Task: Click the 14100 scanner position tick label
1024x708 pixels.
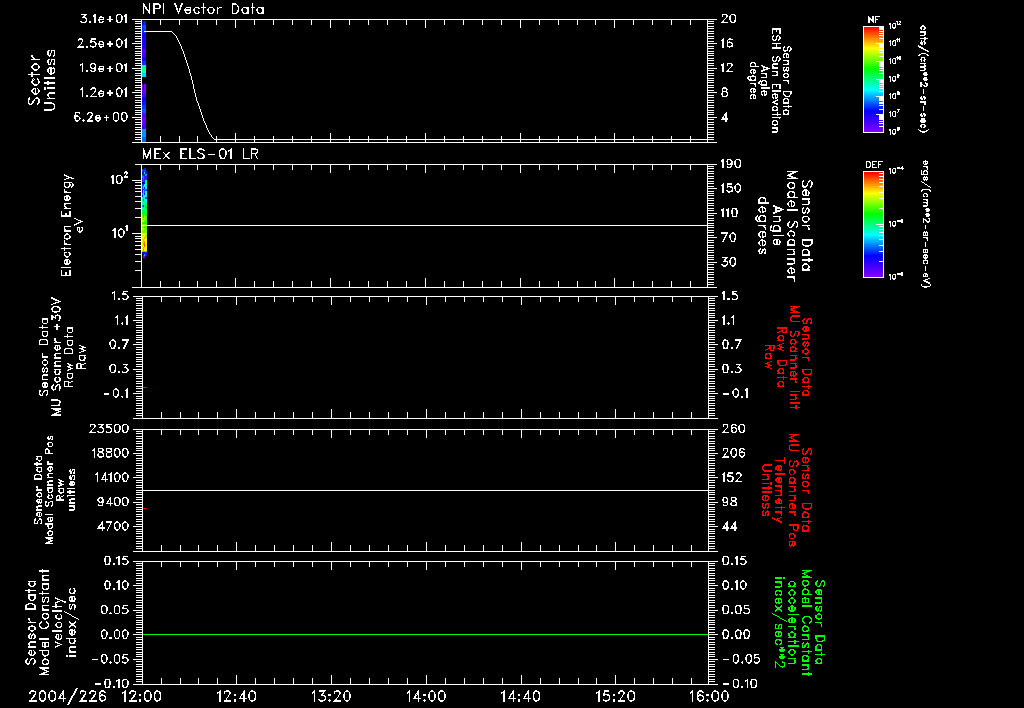Action: click(x=109, y=477)
